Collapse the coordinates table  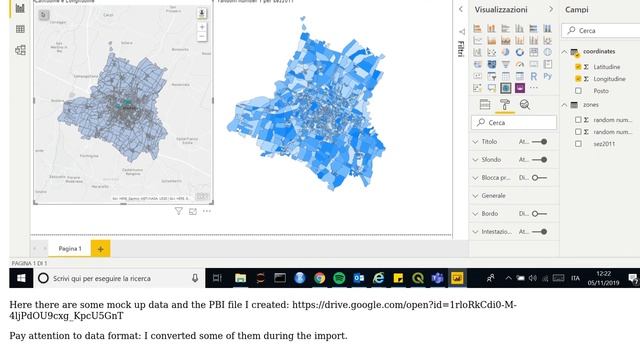(x=564, y=52)
